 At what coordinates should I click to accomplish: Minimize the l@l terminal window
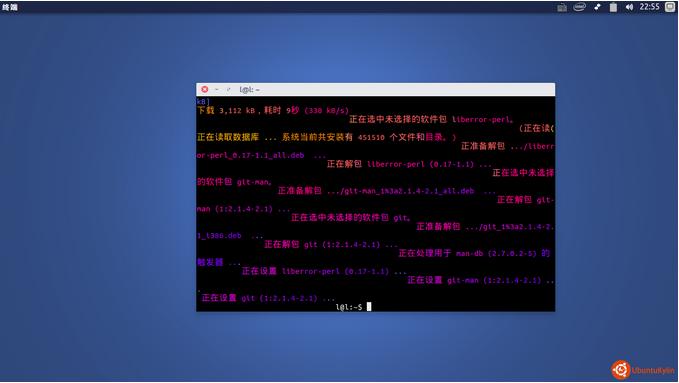pos(217,89)
